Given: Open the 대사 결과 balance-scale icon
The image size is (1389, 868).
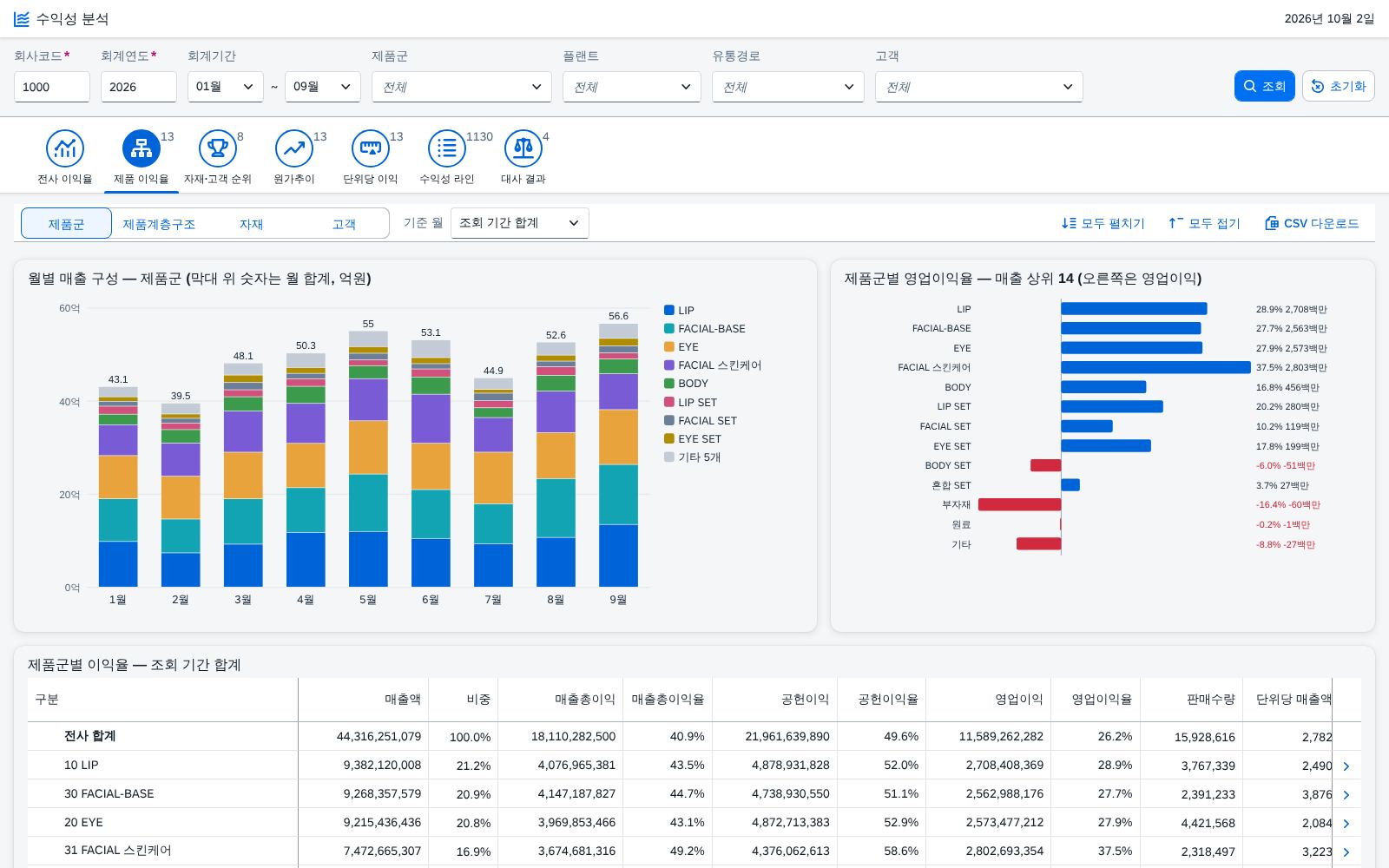Looking at the screenshot, I should [523, 148].
